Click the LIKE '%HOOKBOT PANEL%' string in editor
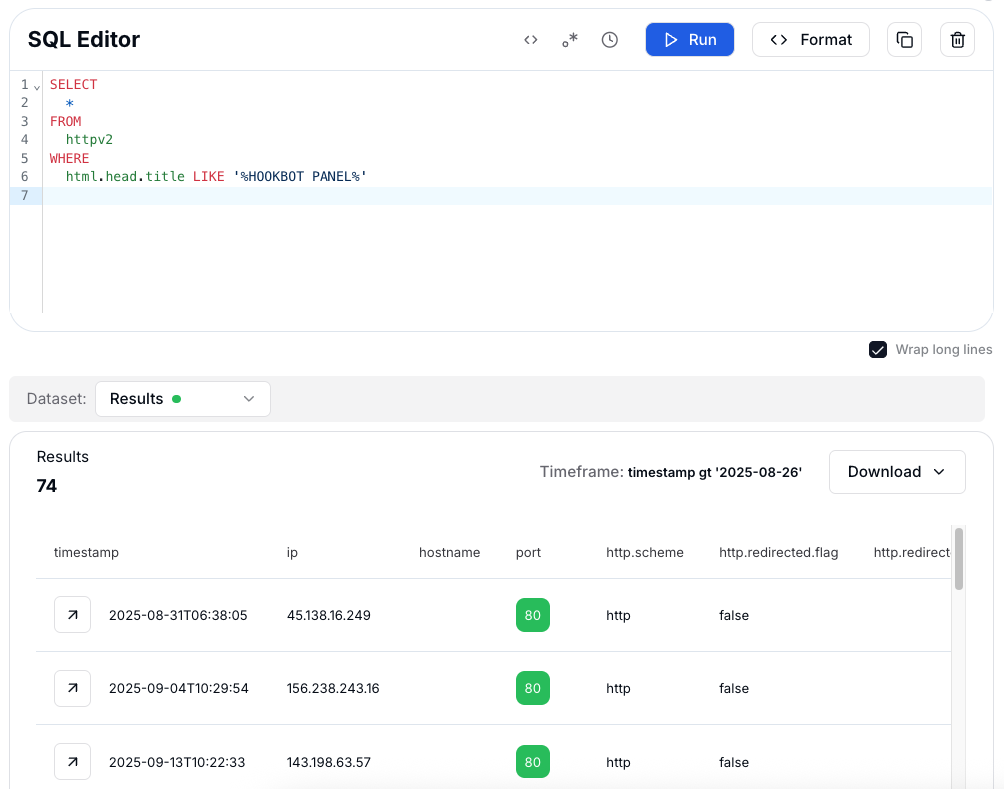The height and width of the screenshot is (789, 1004). click(280, 176)
